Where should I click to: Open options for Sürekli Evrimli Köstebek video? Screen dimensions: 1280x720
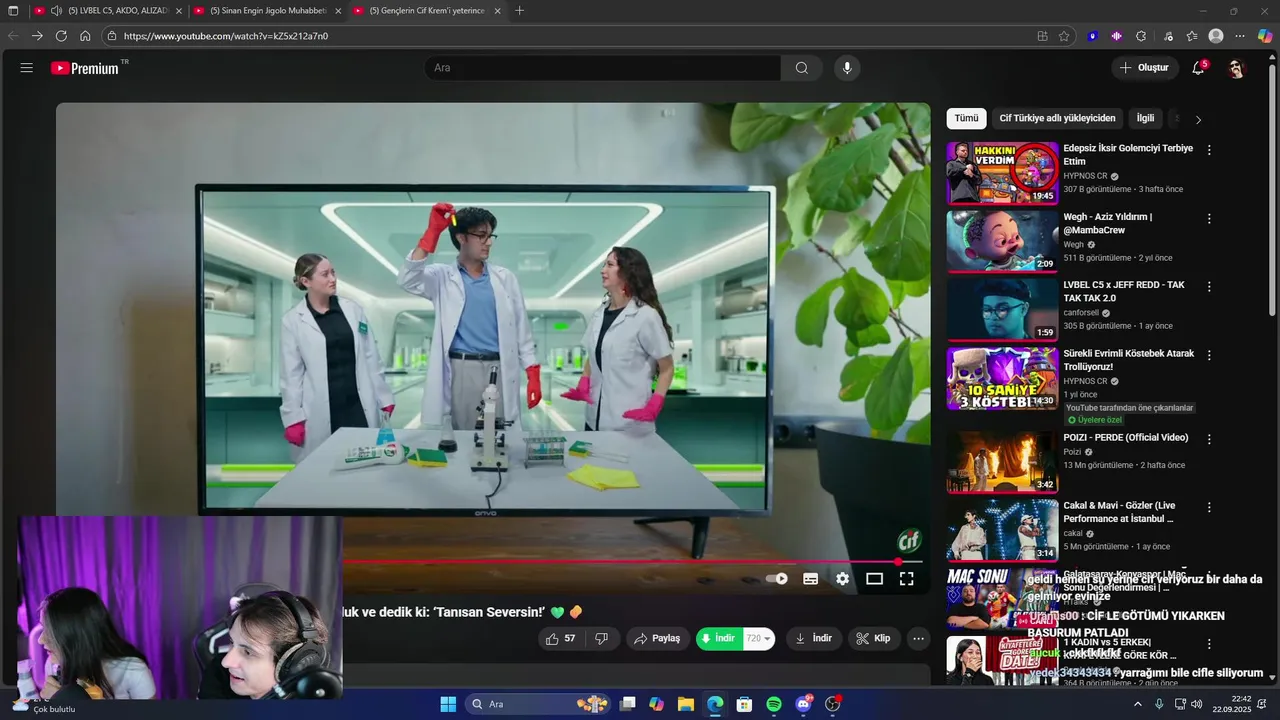[1209, 355]
